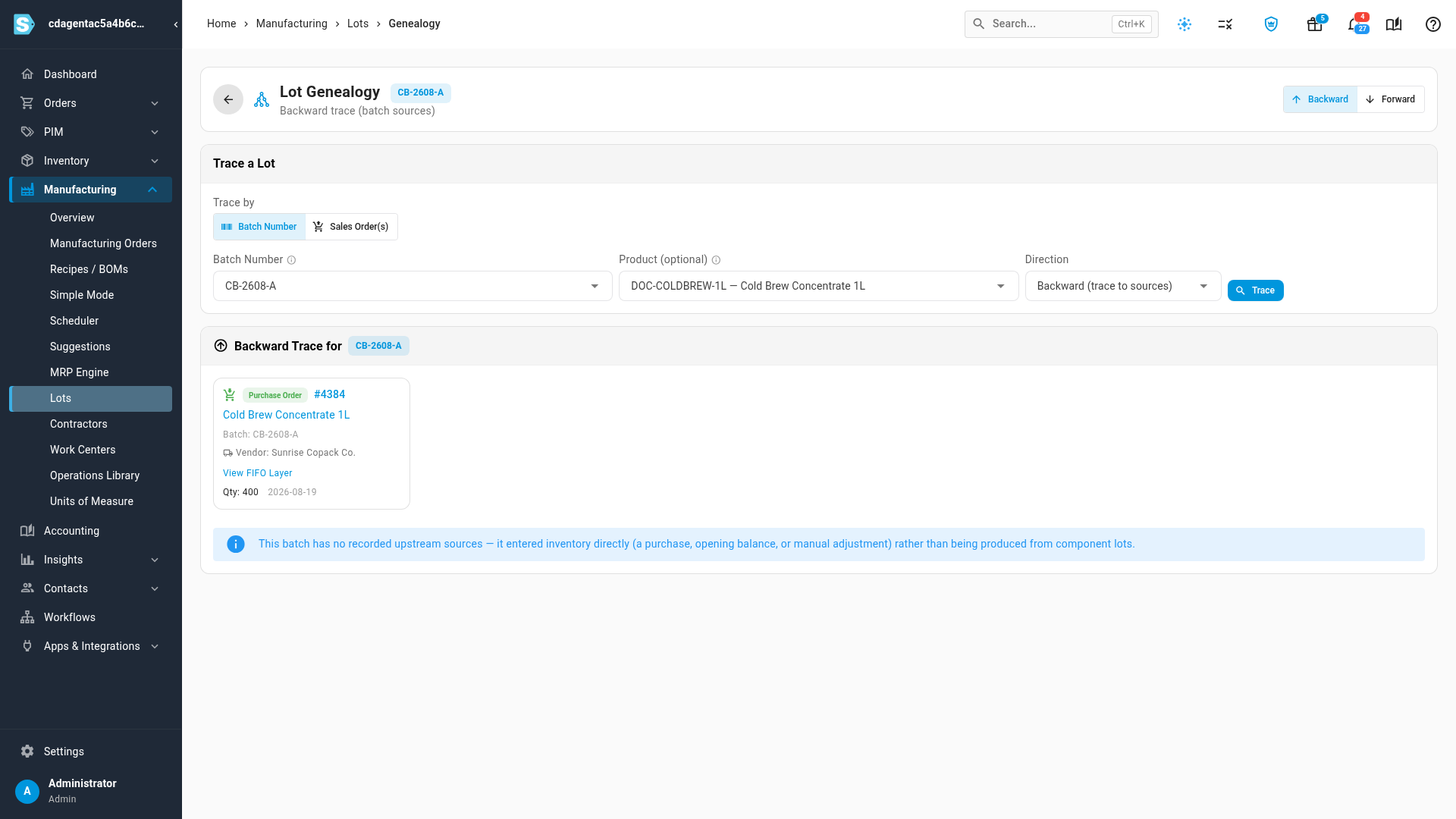The height and width of the screenshot is (819, 1456).
Task: Click View FIFO Layer link
Action: click(257, 473)
